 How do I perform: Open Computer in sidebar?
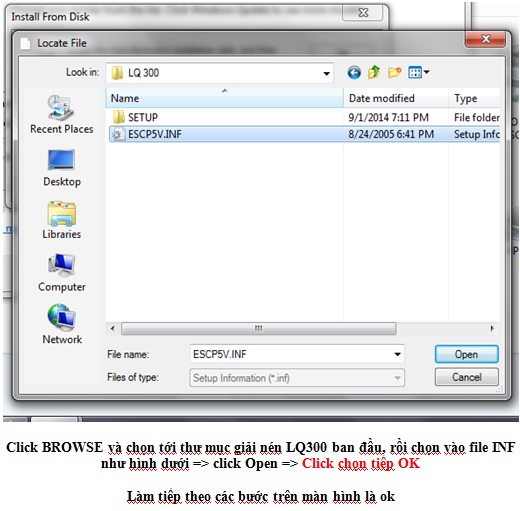pyautogui.click(x=62, y=273)
